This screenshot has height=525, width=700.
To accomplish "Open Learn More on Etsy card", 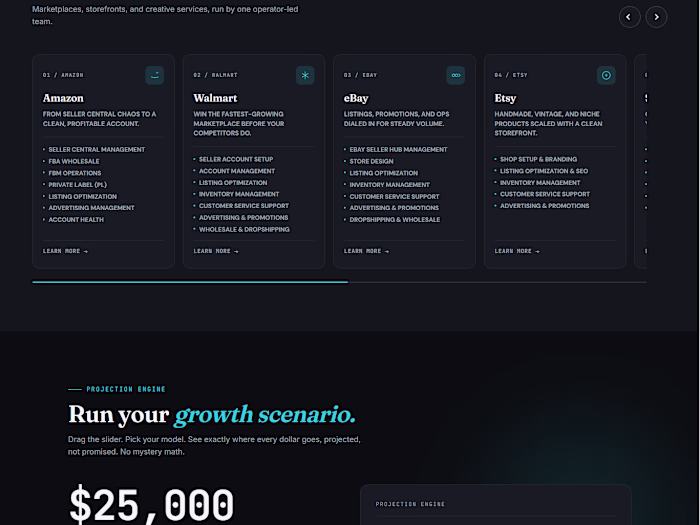I will pos(517,251).
